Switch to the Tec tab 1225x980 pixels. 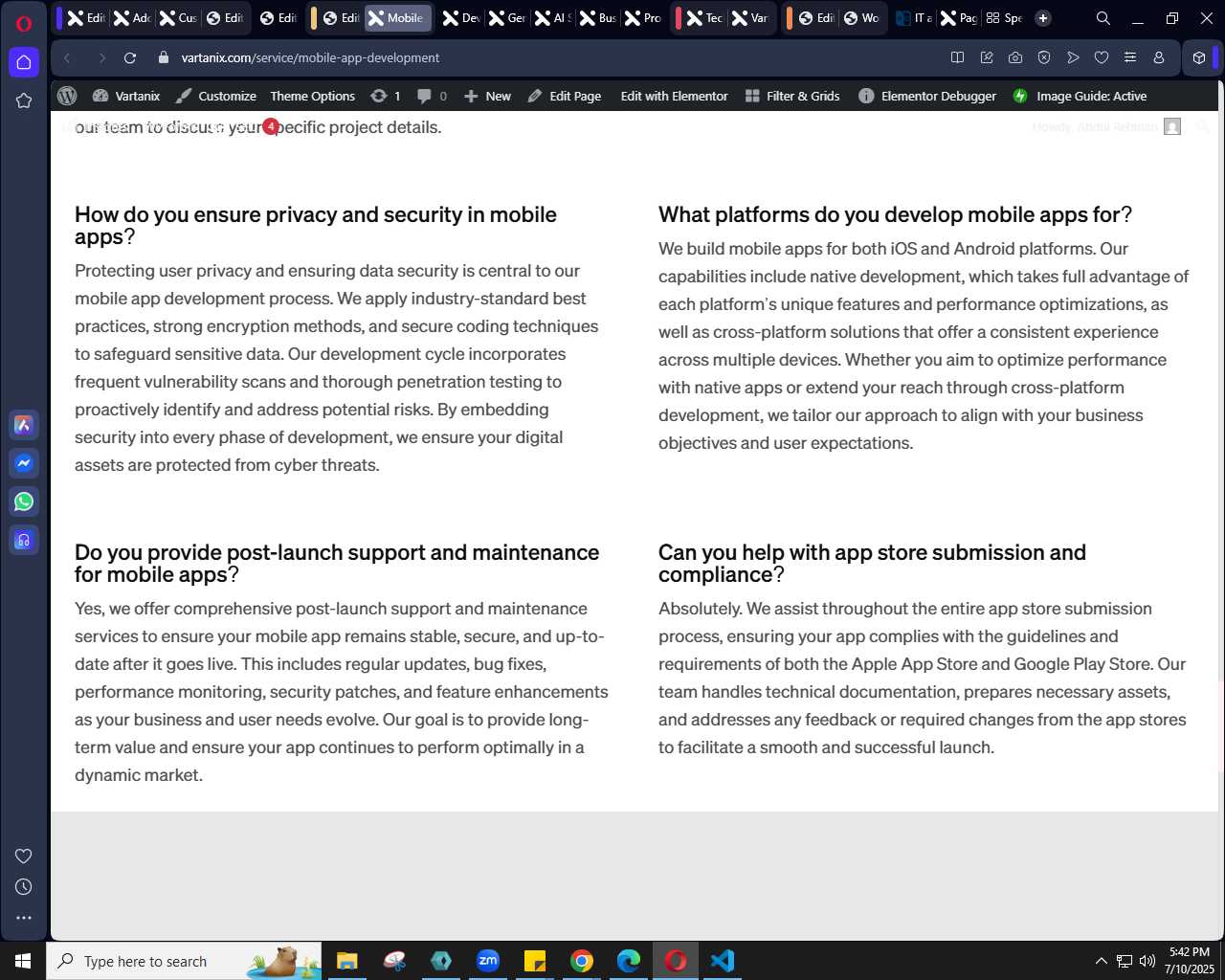point(705,18)
